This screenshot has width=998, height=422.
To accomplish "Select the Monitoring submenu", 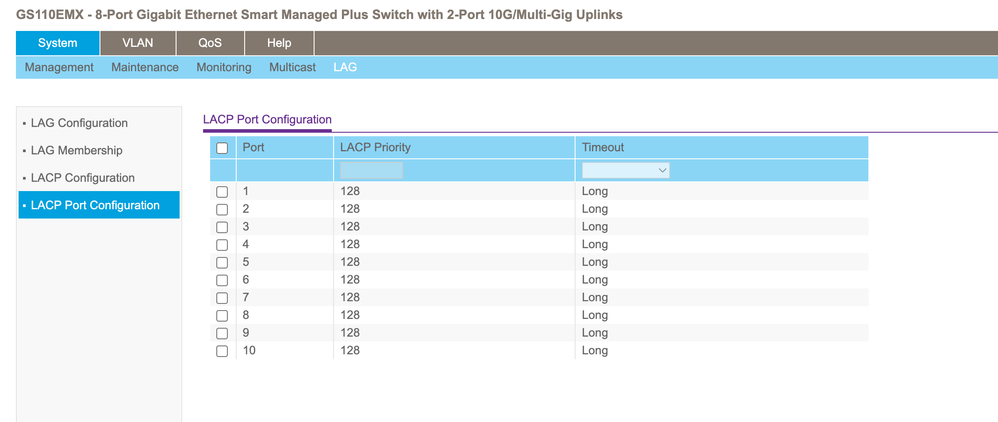I will point(224,67).
